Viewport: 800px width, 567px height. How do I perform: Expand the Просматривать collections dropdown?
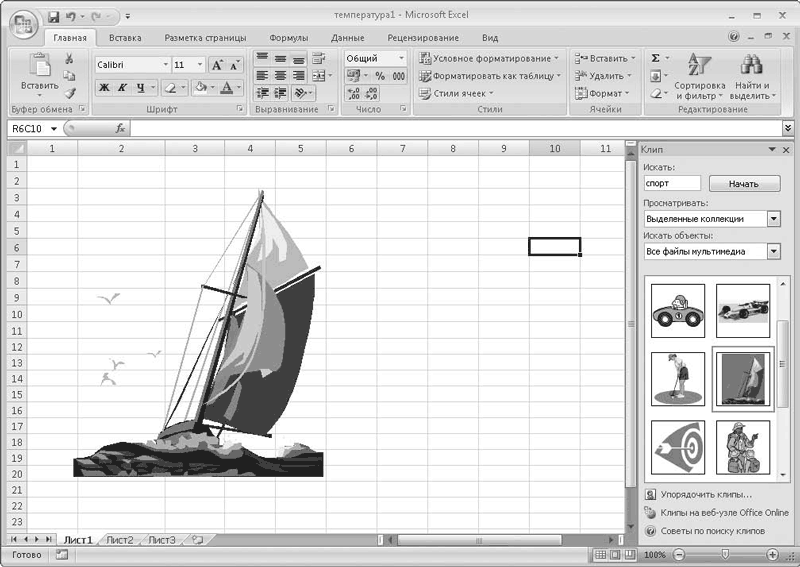point(773,219)
